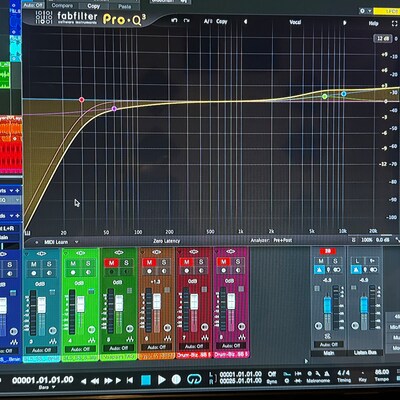Screen dimensions: 400x400
Task: Unmute channel 5 red M button
Action: [111, 263]
